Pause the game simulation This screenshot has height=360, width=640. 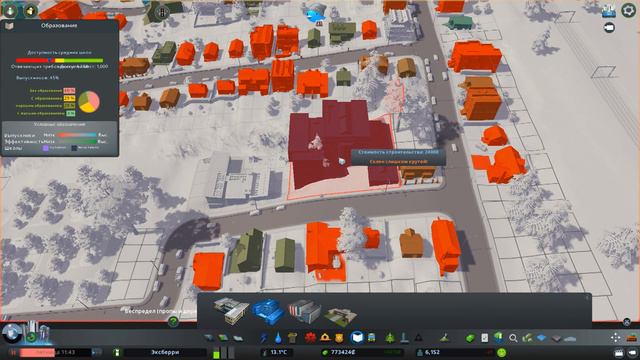[13, 352]
